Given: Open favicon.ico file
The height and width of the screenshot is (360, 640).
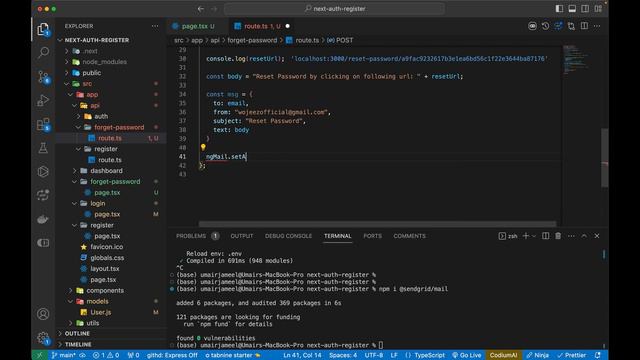Looking at the screenshot, I should [107, 247].
